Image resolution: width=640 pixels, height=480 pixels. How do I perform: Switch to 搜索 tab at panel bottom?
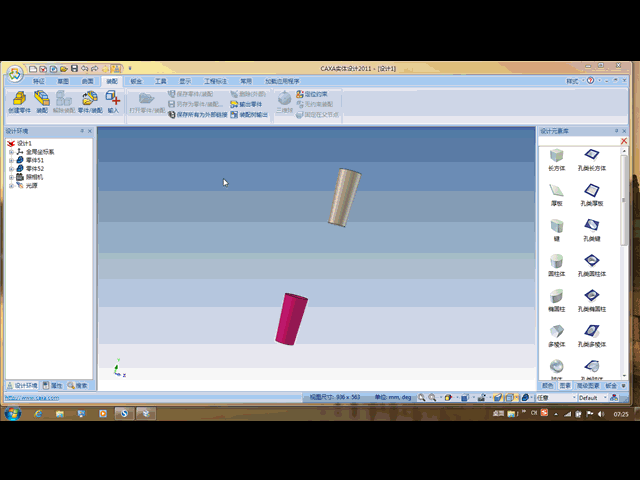[78, 385]
